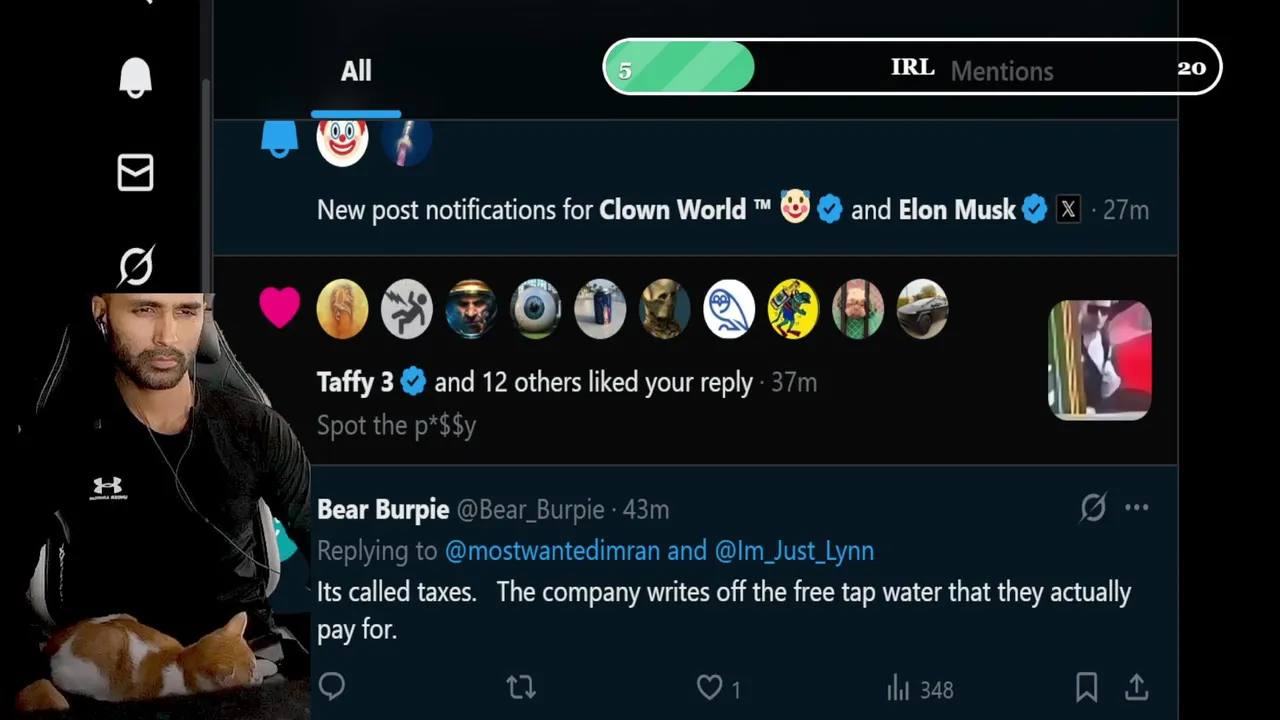Image resolution: width=1280 pixels, height=720 pixels.
Task: Open the Messages envelope icon
Action: (x=135, y=173)
